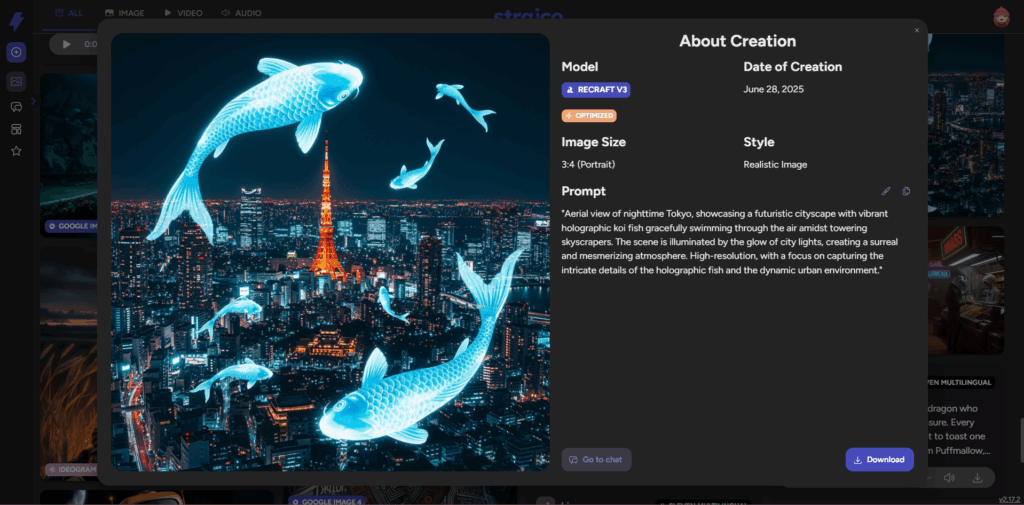Click the speaker icon in background audio card
This screenshot has height=505, width=1024.
[x=949, y=478]
